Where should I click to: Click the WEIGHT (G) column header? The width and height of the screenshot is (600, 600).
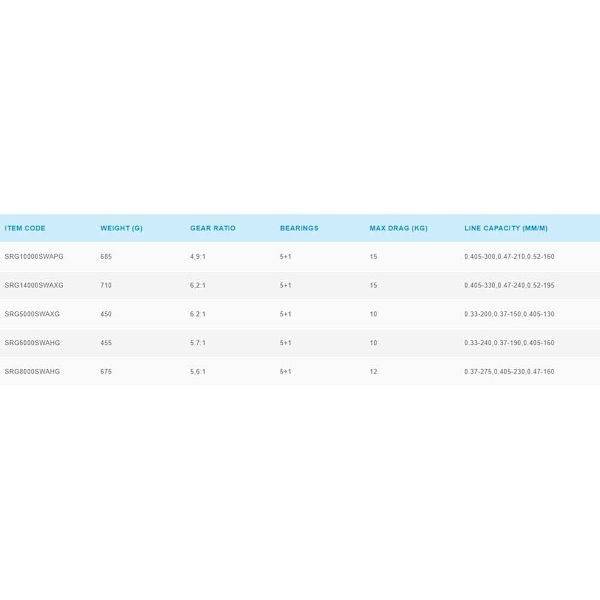121,228
